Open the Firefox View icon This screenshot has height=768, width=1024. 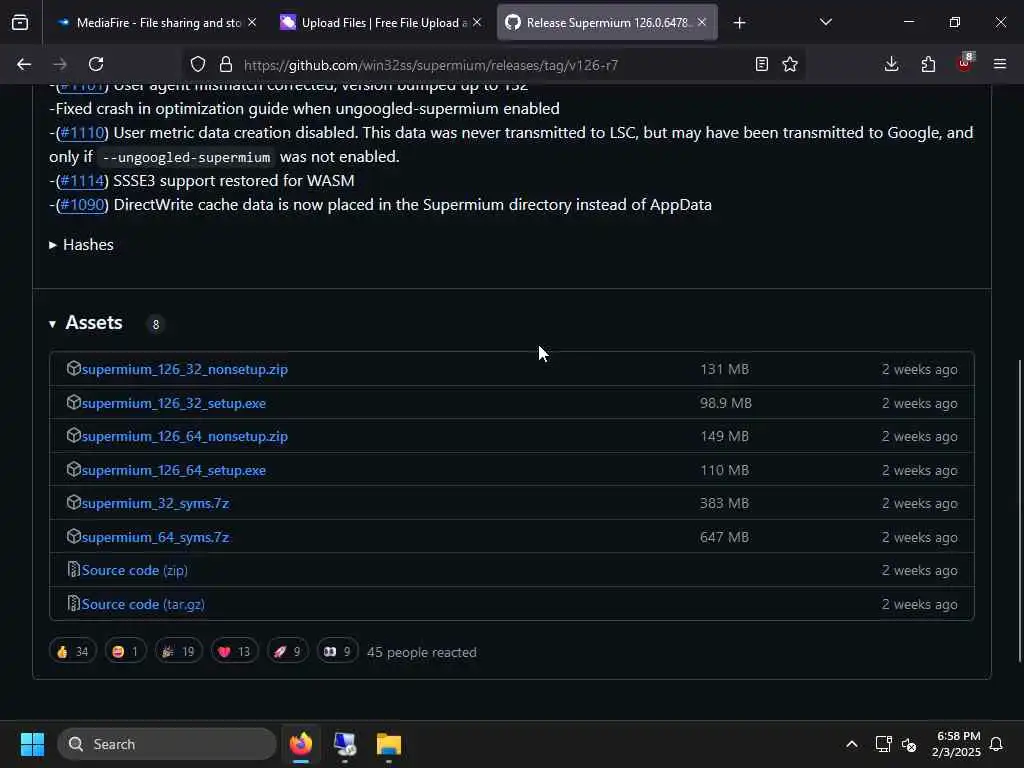pos(20,22)
